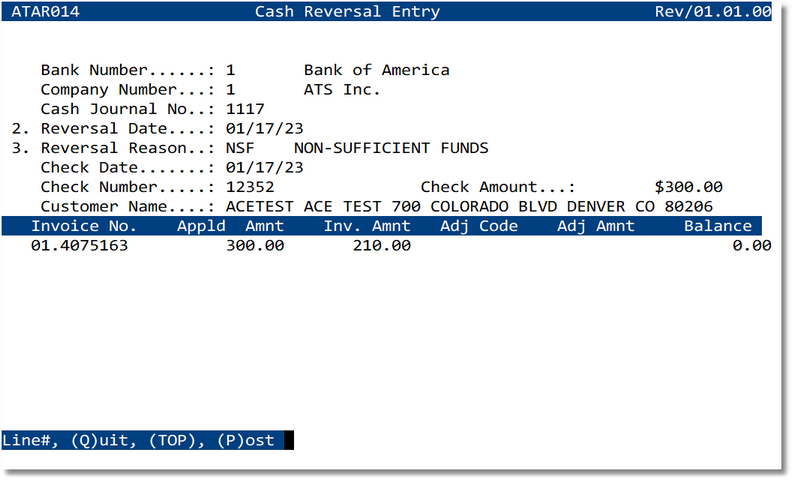Click Cash Journal No. value 1117
The height and width of the screenshot is (480, 792).
245,109
